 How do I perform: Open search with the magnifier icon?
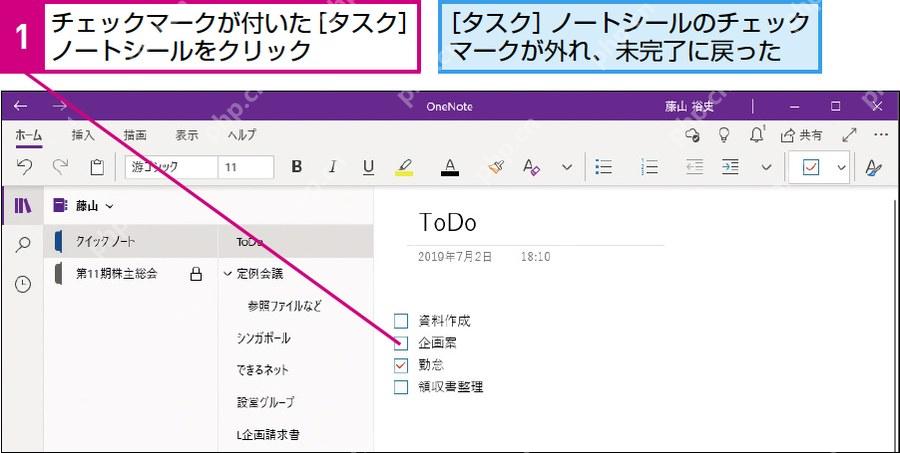(23, 245)
